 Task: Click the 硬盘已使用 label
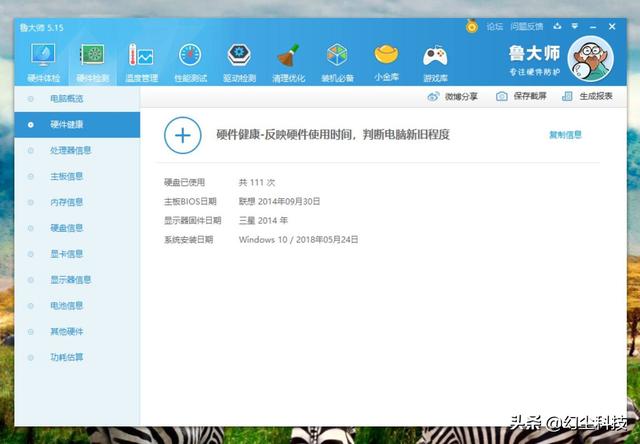184,182
